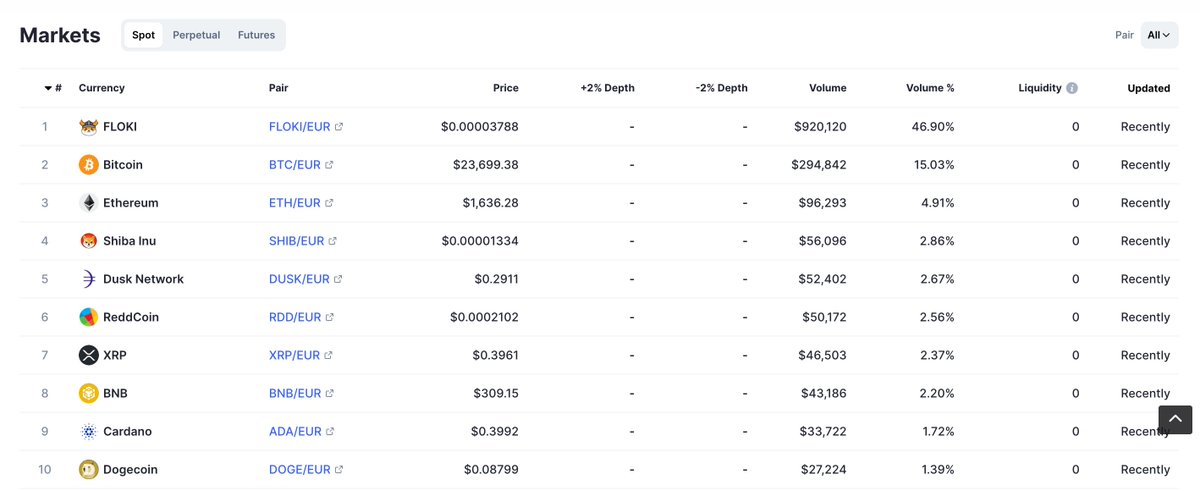Sort table by Volume % column header
The width and height of the screenshot is (1200, 491).
[x=930, y=88]
